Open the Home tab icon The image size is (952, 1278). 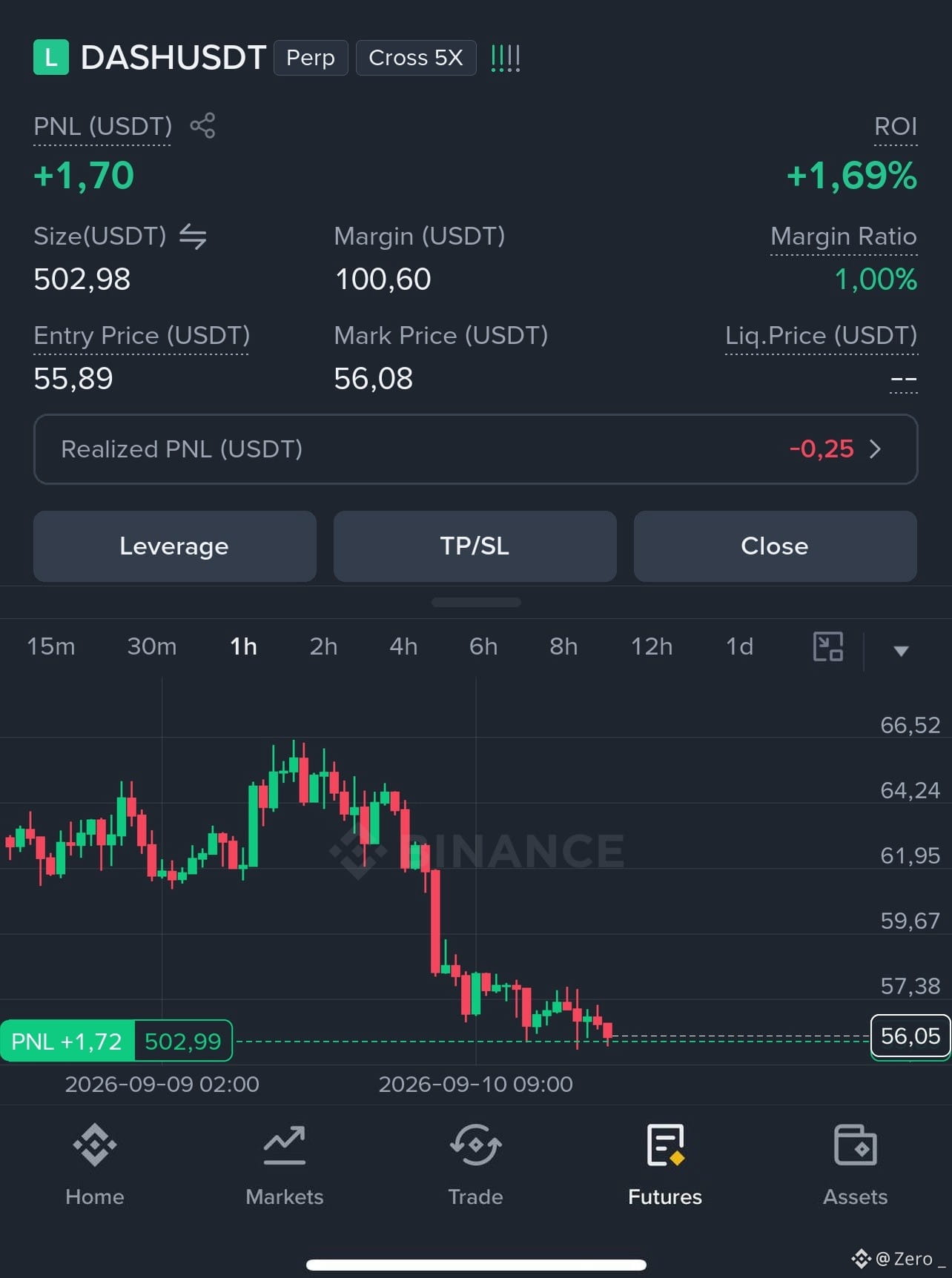[95, 1145]
